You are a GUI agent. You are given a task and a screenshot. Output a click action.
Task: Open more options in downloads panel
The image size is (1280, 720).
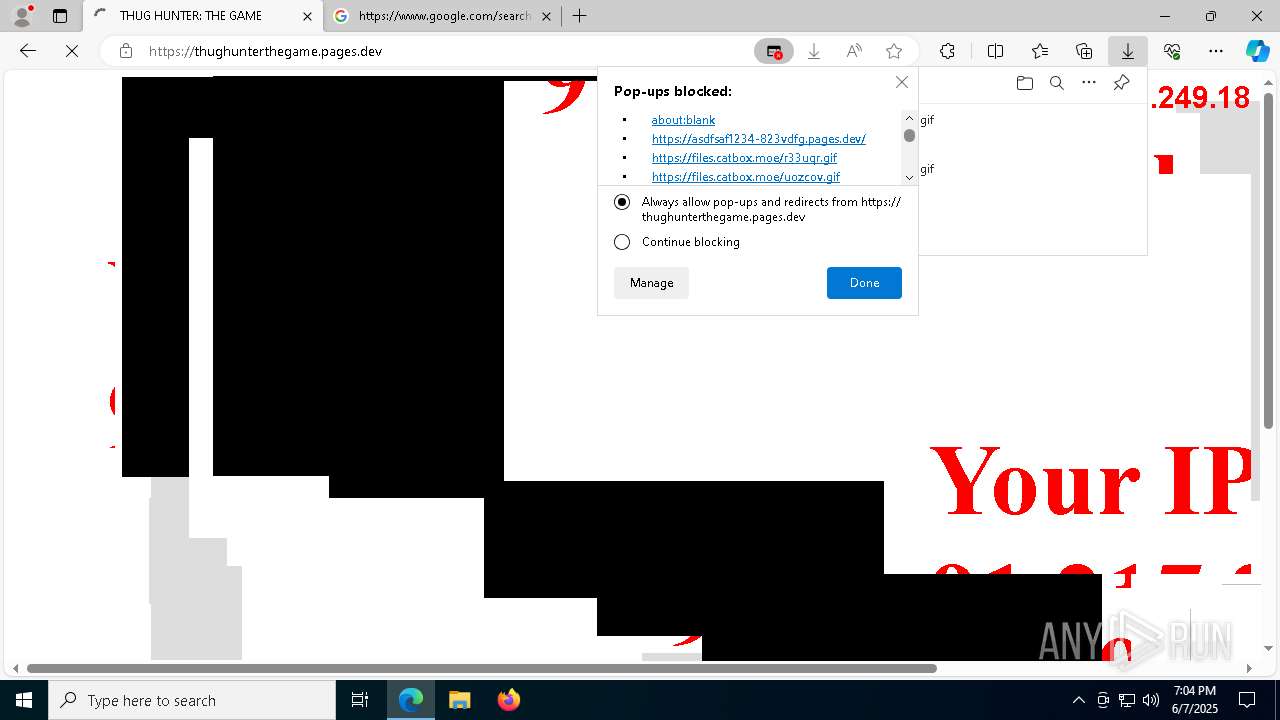coord(1089,83)
